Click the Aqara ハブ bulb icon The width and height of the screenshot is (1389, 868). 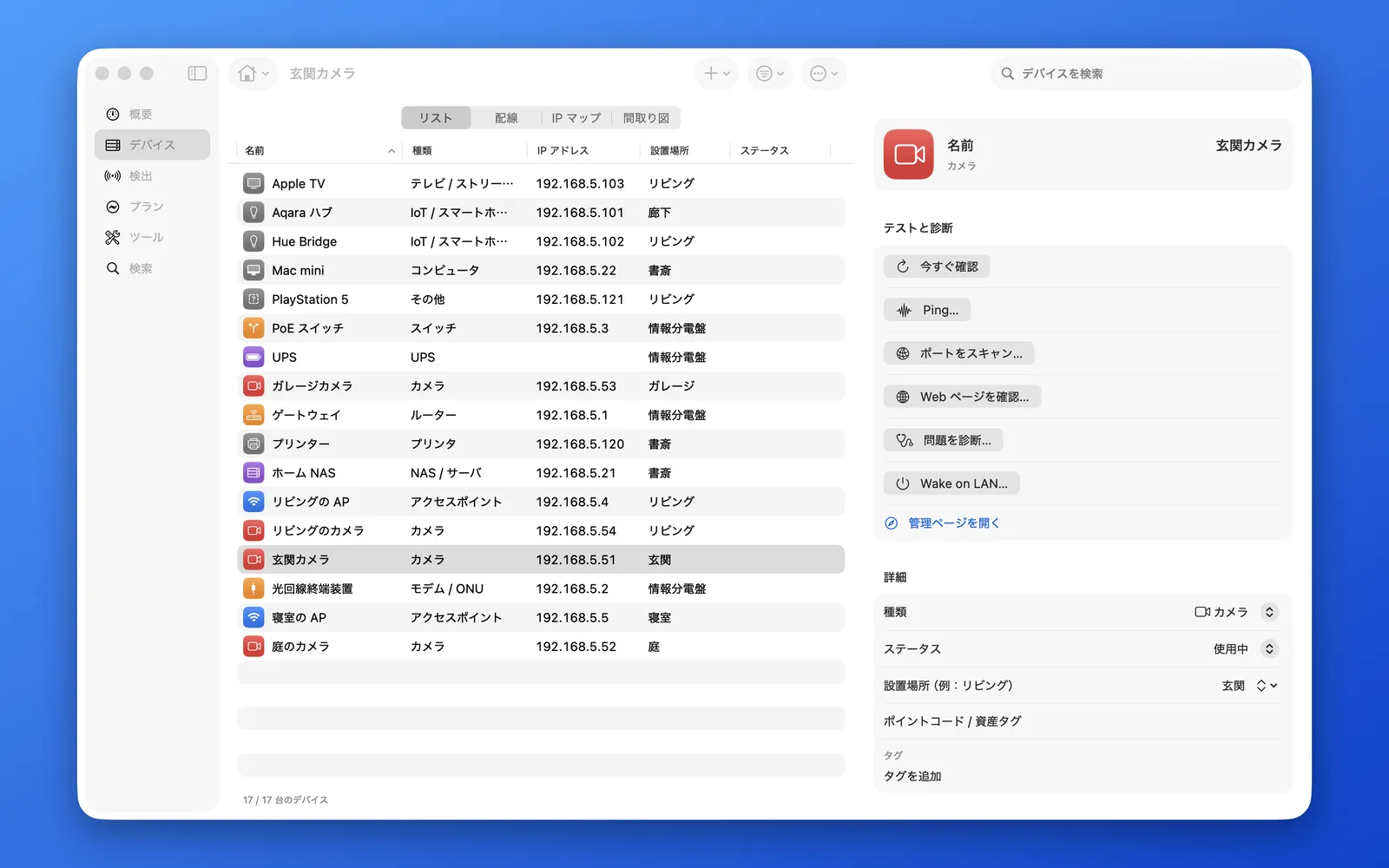253,213
